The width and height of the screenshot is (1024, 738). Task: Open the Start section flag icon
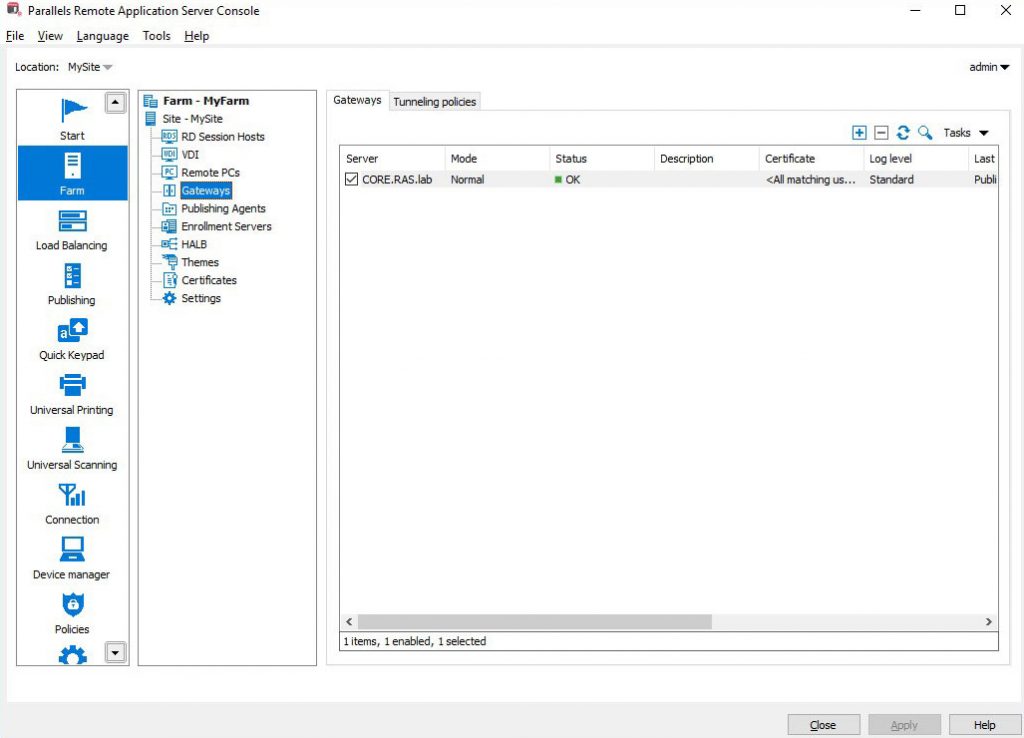coord(73,110)
